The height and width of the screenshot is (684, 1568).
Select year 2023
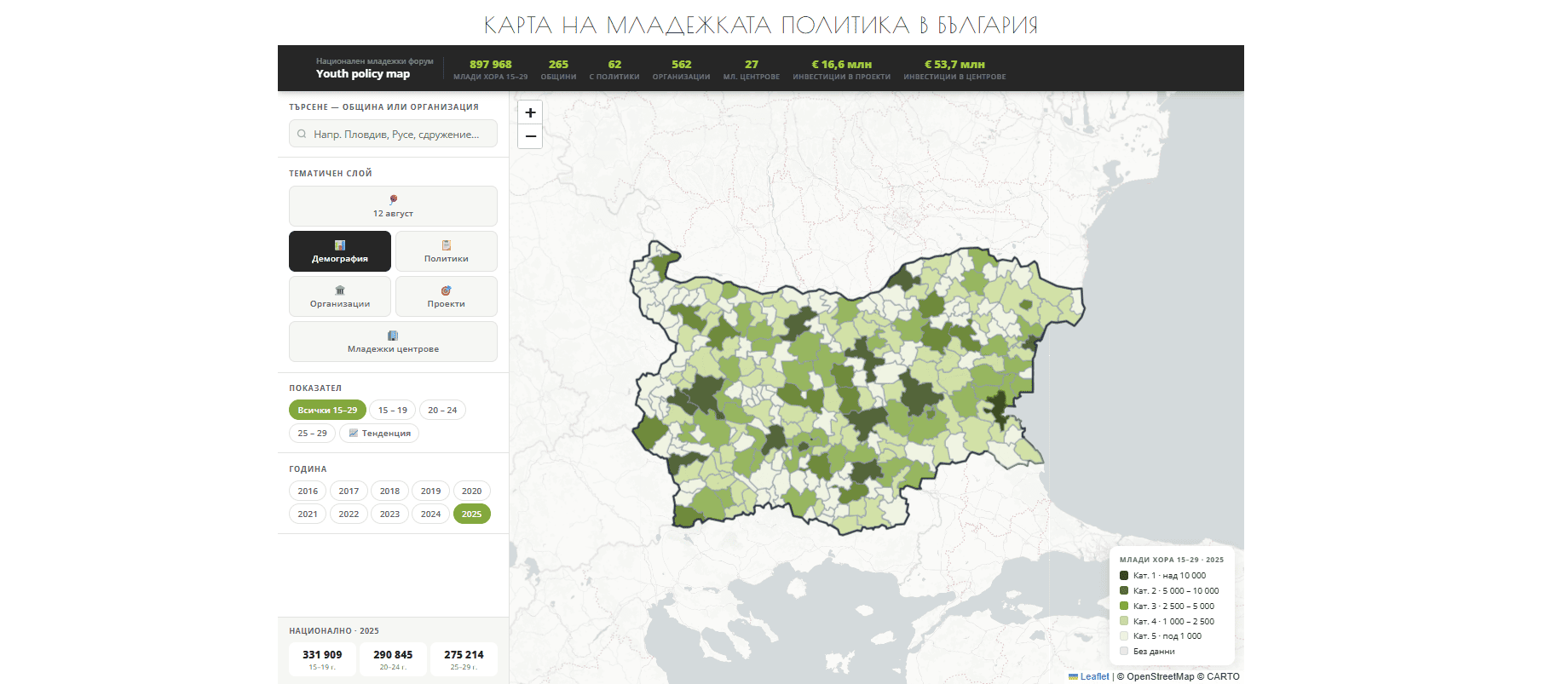tap(389, 514)
